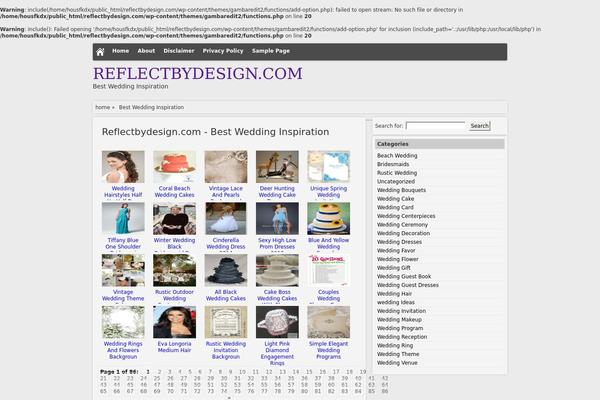Jump to last page 86
Image resolution: width=600 pixels, height=400 pixels.
pos(385,391)
